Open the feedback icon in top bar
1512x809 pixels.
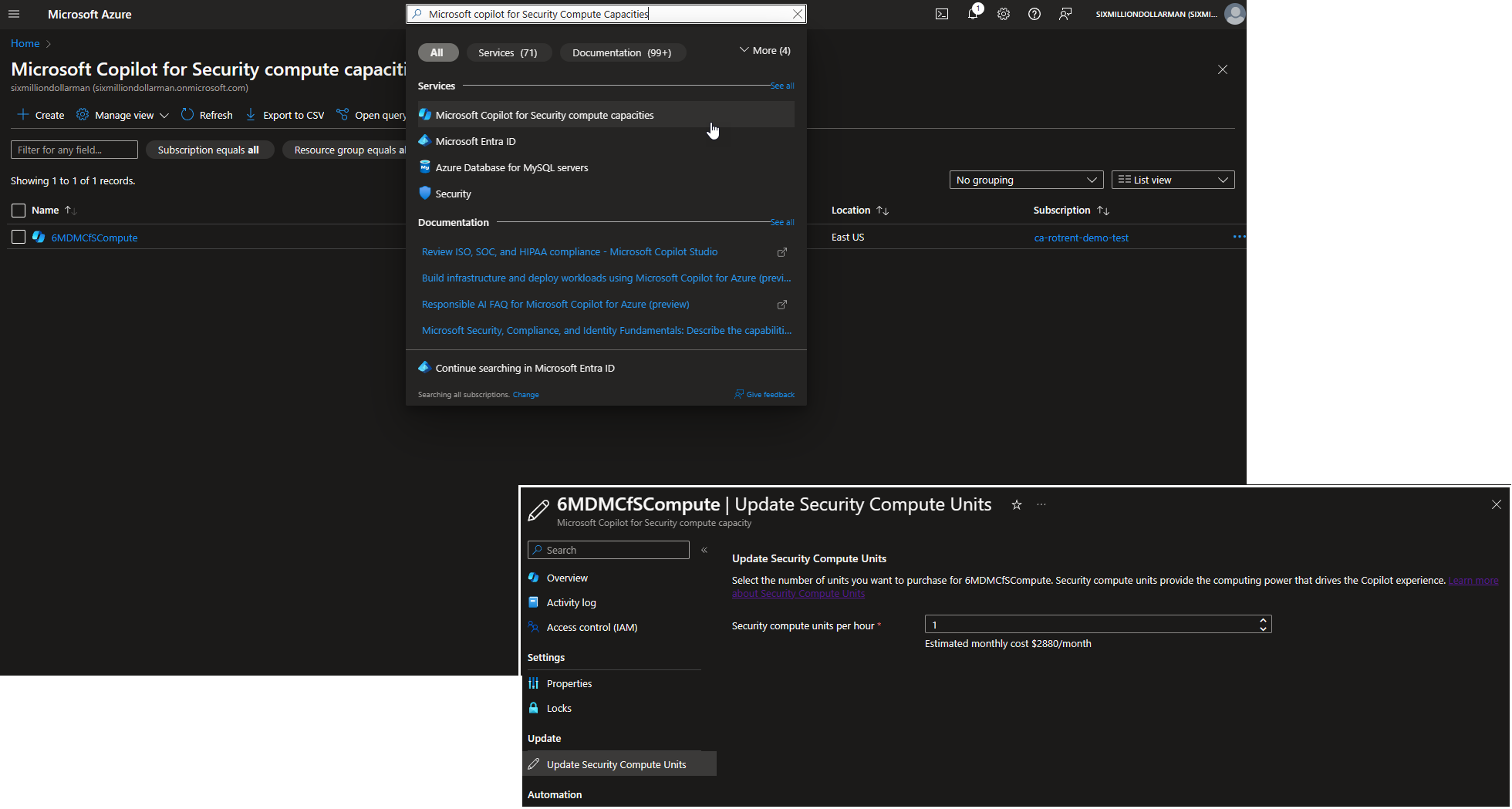[1065, 14]
